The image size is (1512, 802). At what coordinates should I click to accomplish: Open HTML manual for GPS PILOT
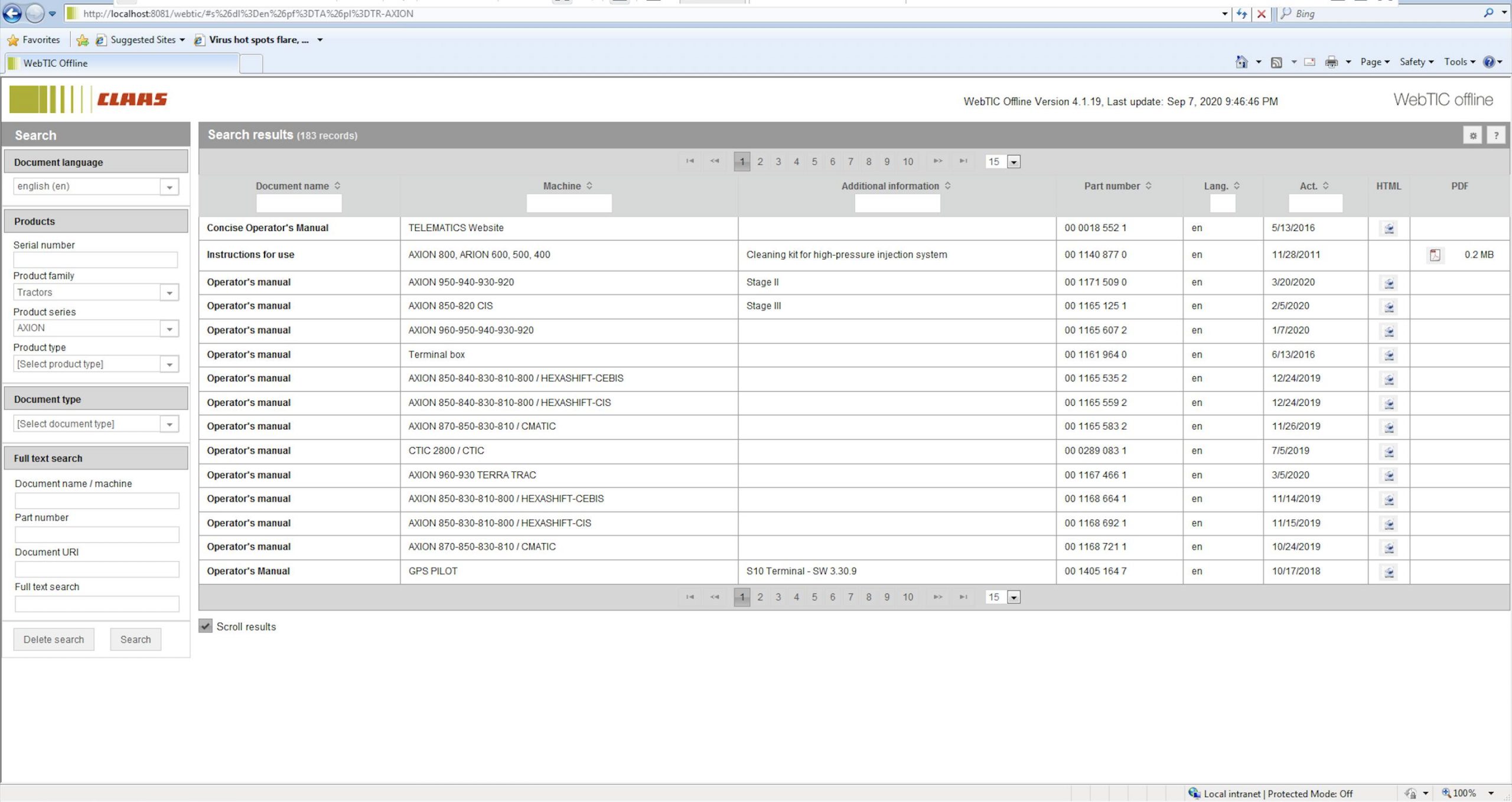click(1389, 572)
